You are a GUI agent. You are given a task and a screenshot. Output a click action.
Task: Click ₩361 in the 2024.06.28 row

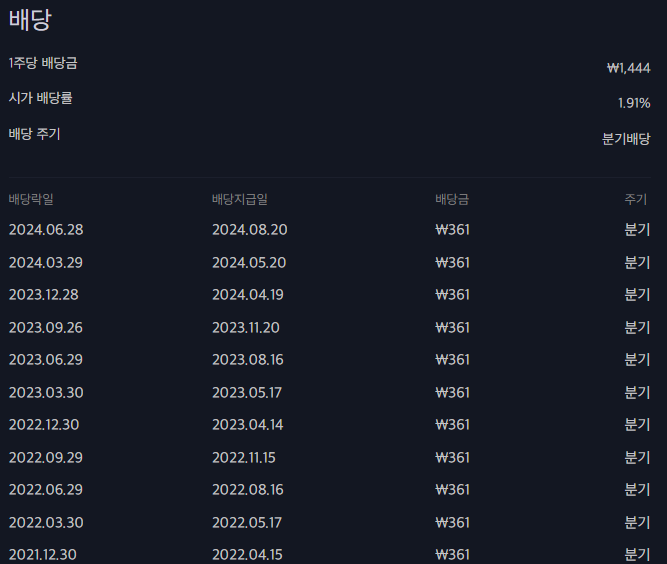pos(453,230)
